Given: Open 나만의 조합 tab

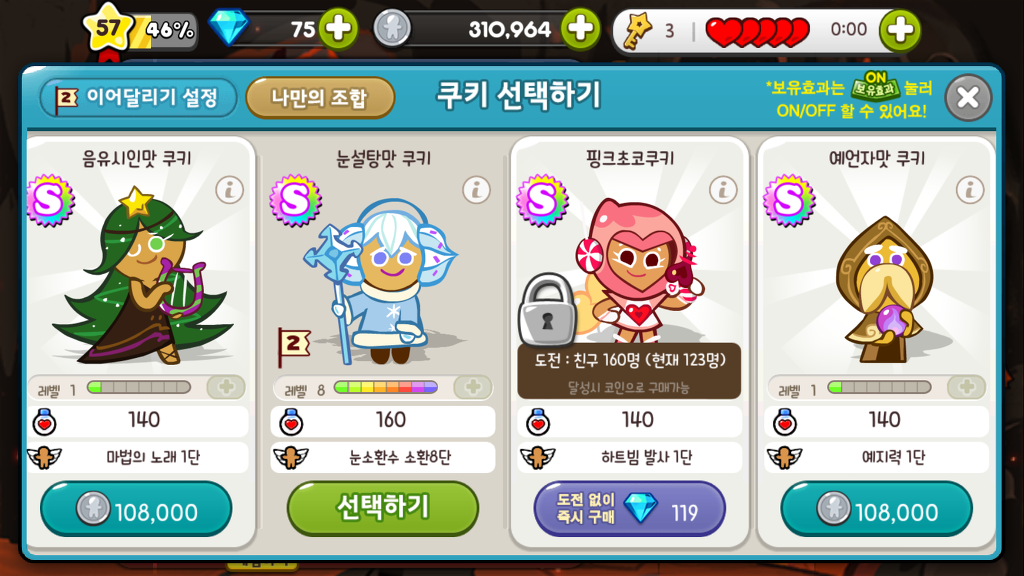Looking at the screenshot, I should [320, 98].
